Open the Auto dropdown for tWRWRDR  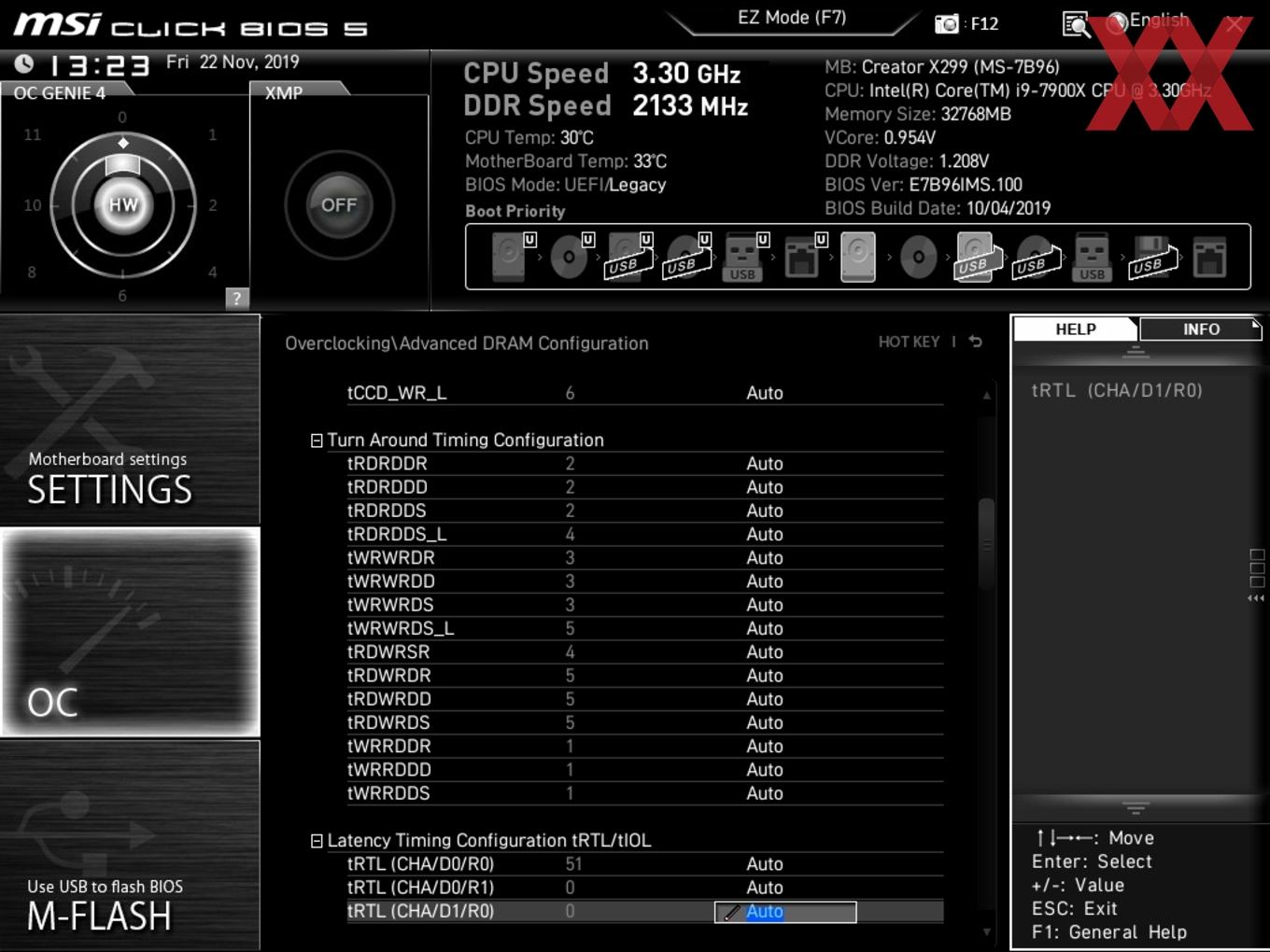765,558
